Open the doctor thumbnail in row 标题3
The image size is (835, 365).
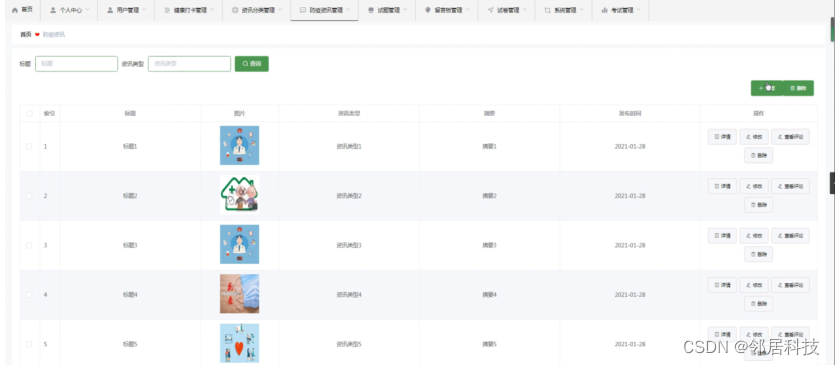click(x=240, y=244)
